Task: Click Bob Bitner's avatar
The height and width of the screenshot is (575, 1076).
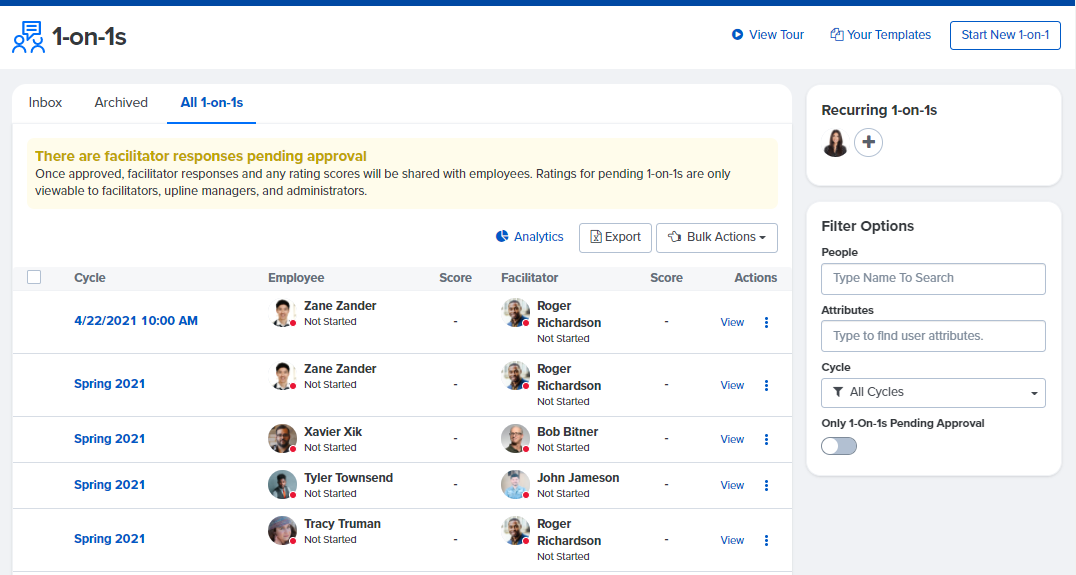Action: [x=515, y=438]
